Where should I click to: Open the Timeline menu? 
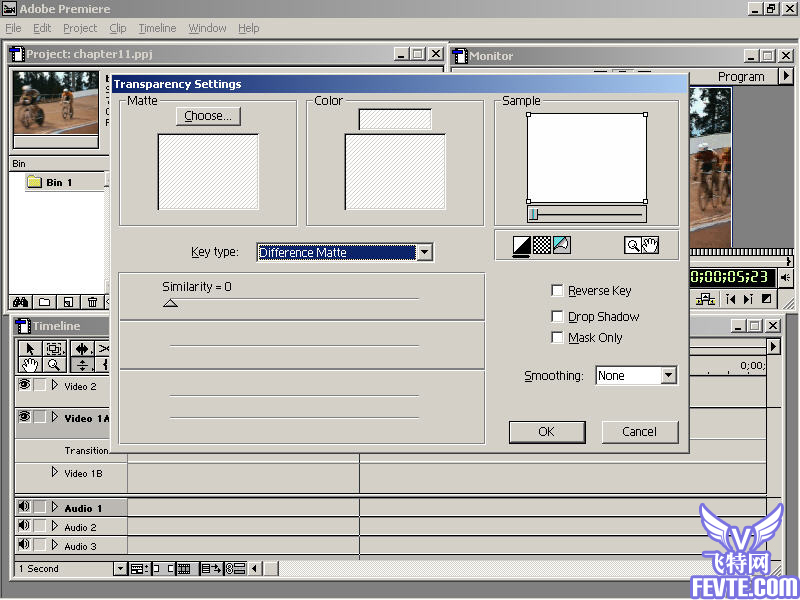click(157, 28)
